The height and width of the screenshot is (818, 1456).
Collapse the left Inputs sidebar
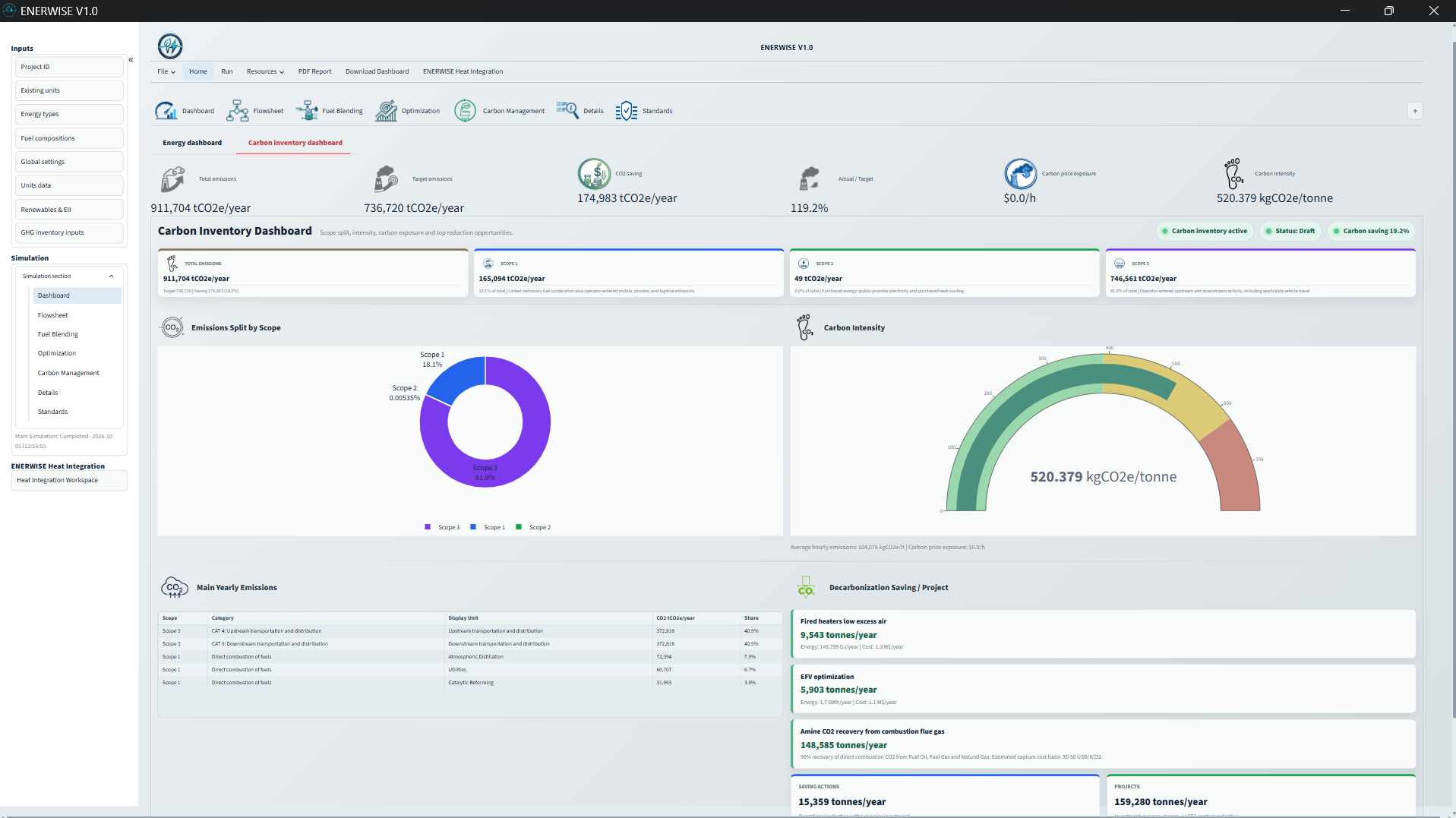click(131, 59)
